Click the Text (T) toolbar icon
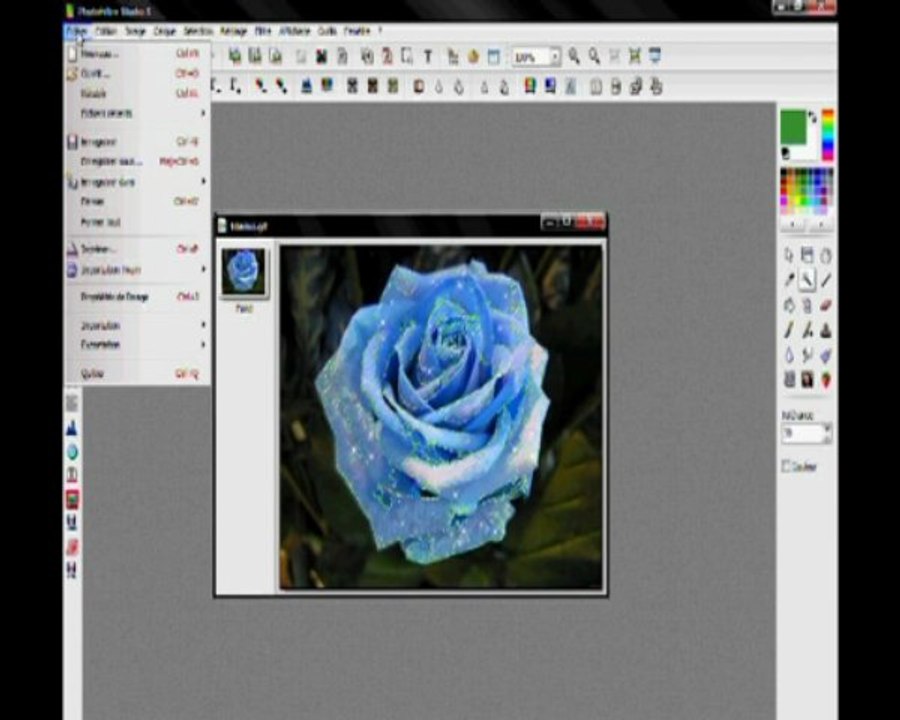The height and width of the screenshot is (720, 900). tap(428, 56)
